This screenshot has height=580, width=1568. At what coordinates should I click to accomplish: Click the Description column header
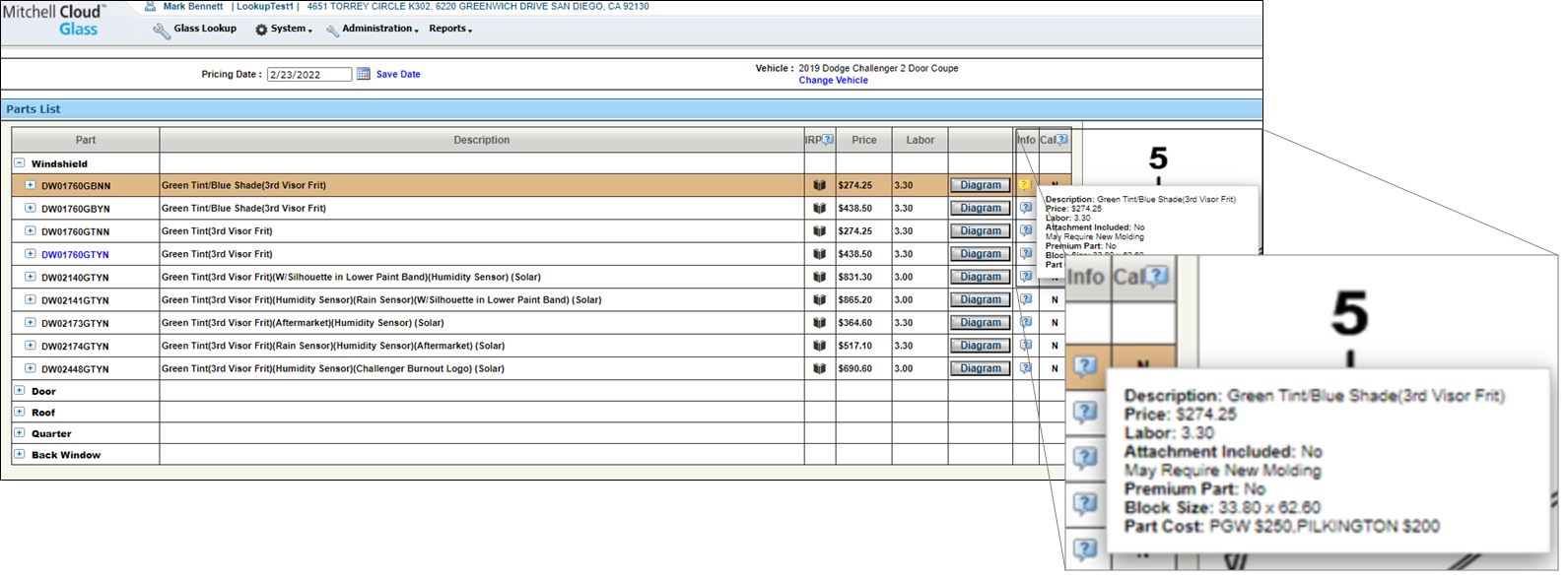tap(482, 140)
